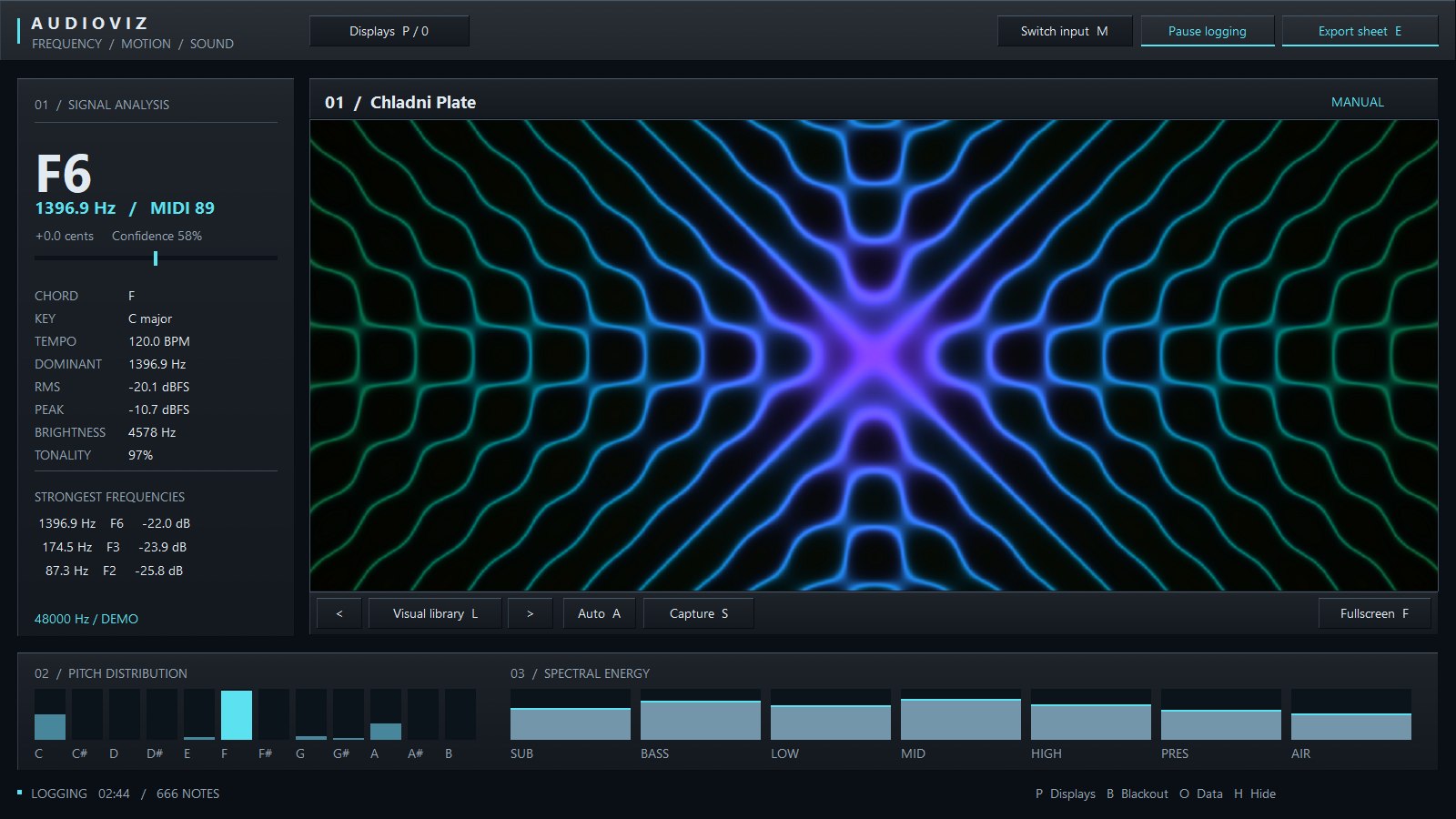The image size is (1456, 819).
Task: Select the G pitch distribution bar
Action: click(311, 714)
